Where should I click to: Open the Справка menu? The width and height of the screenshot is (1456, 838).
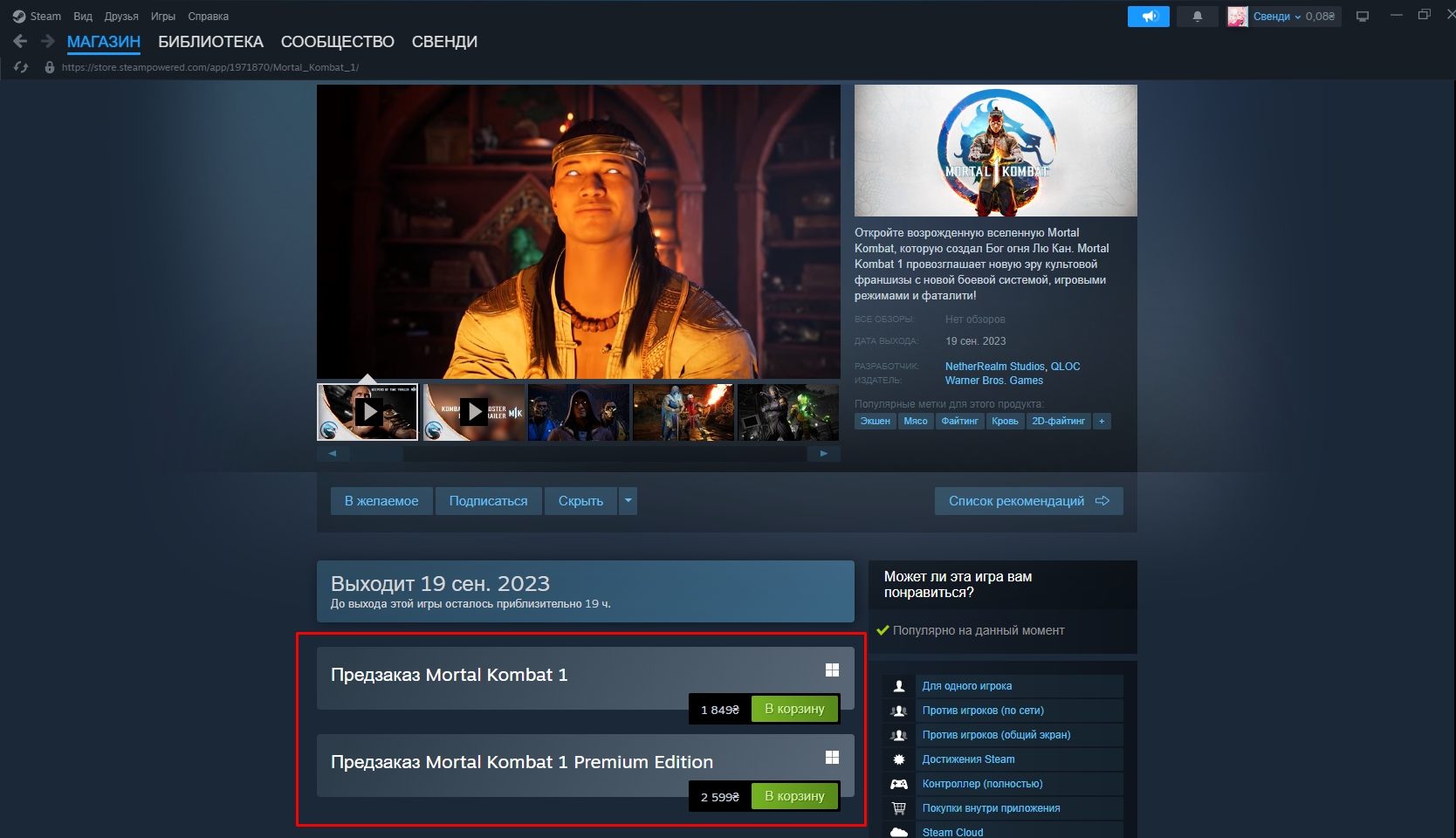coord(209,17)
